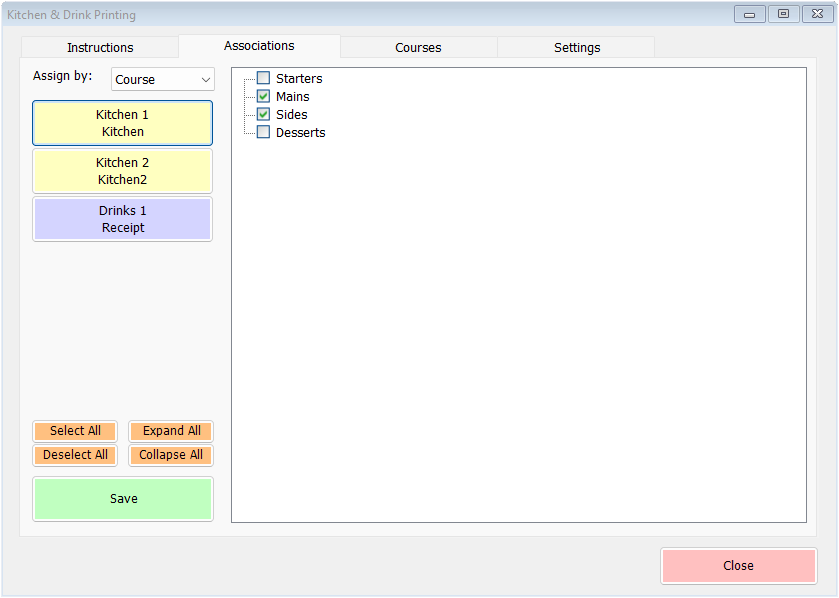Screen dimensions: 839x598
Task: Open the Courses tab
Action: pos(418,48)
